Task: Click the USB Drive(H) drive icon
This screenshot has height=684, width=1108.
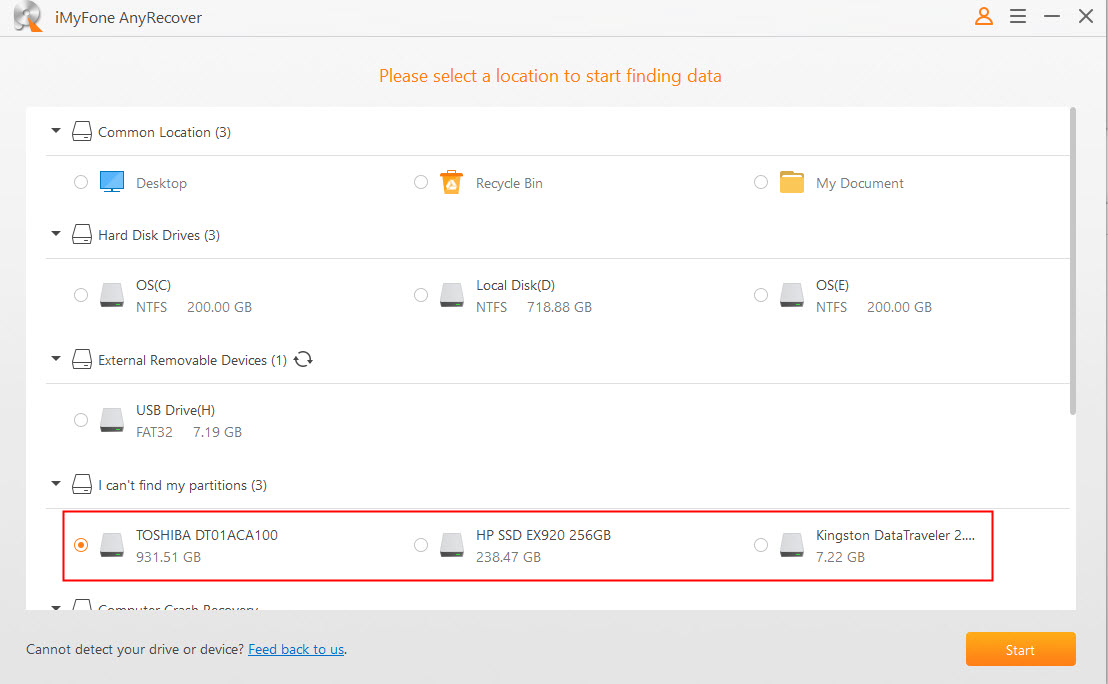Action: pos(112,420)
